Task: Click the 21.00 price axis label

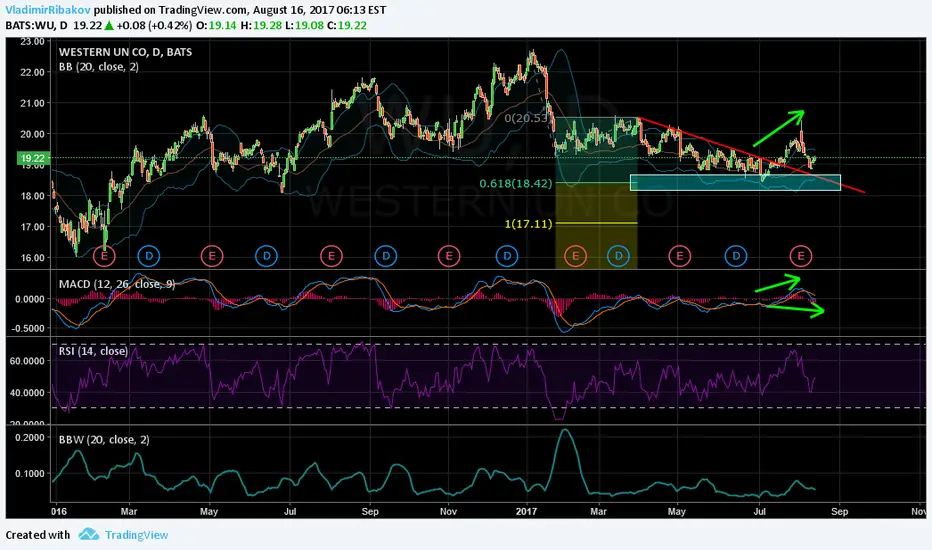Action: tap(32, 103)
